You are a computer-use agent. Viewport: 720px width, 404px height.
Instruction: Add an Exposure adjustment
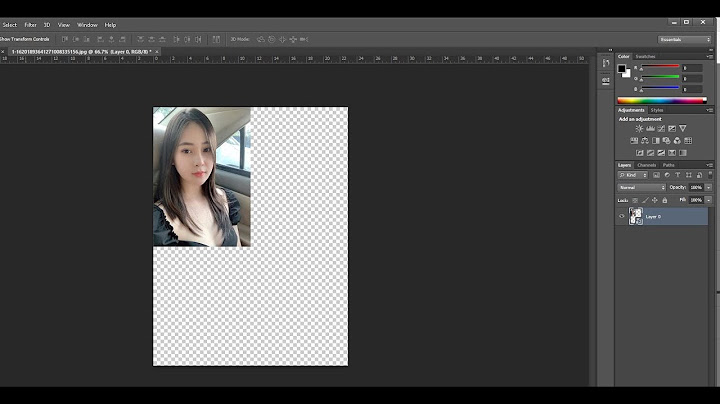[672, 129]
